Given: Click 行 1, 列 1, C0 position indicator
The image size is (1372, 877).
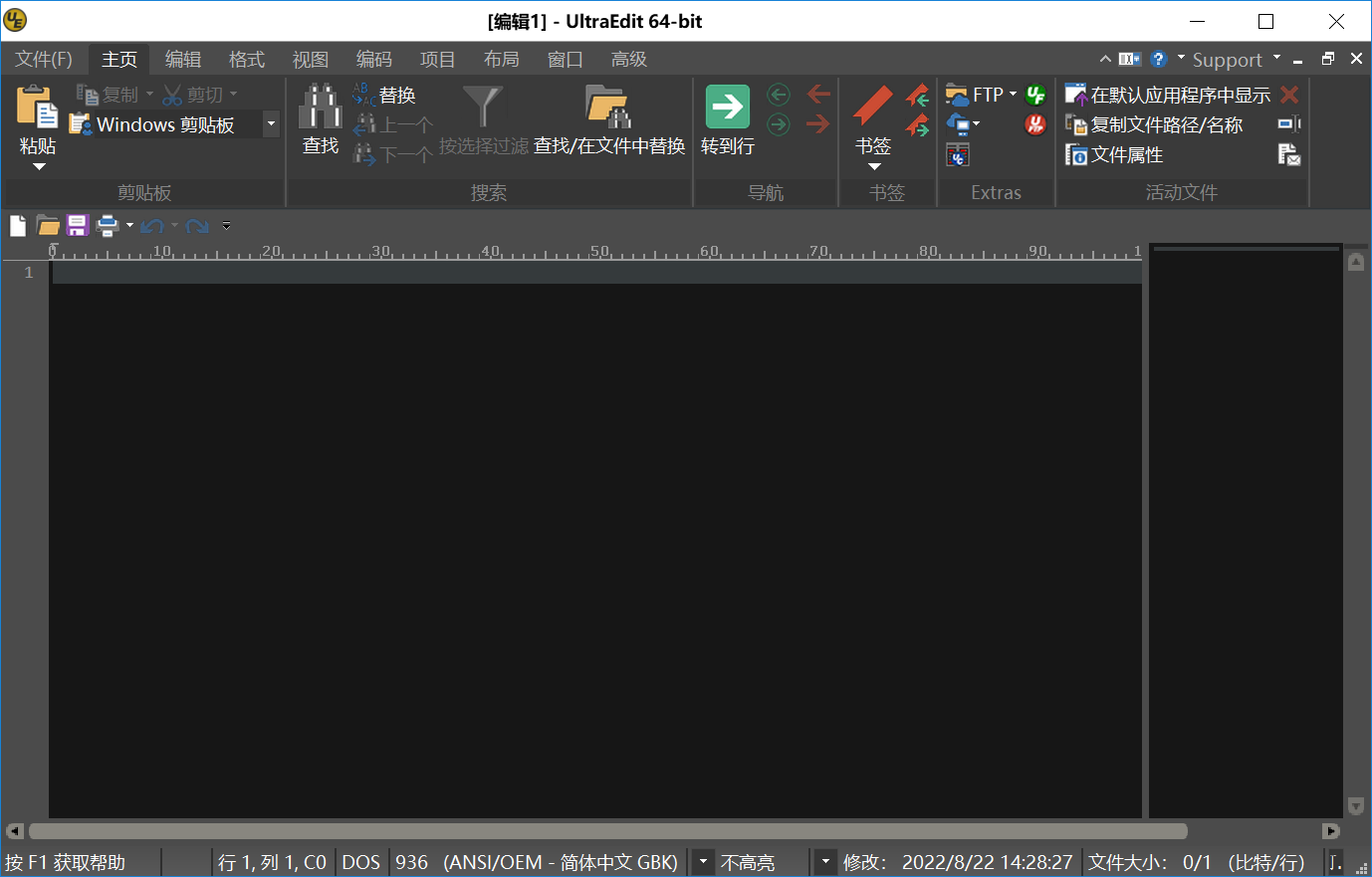Looking at the screenshot, I should pos(273,862).
